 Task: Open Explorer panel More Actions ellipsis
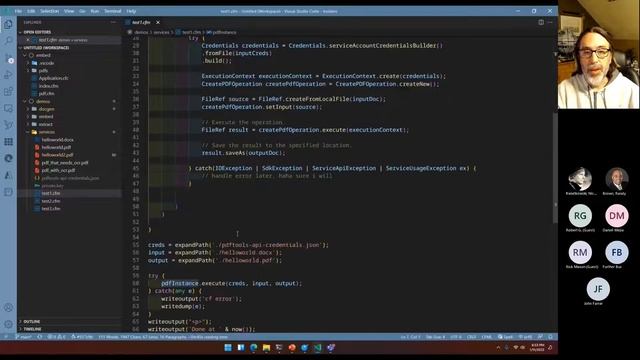(x=113, y=22)
